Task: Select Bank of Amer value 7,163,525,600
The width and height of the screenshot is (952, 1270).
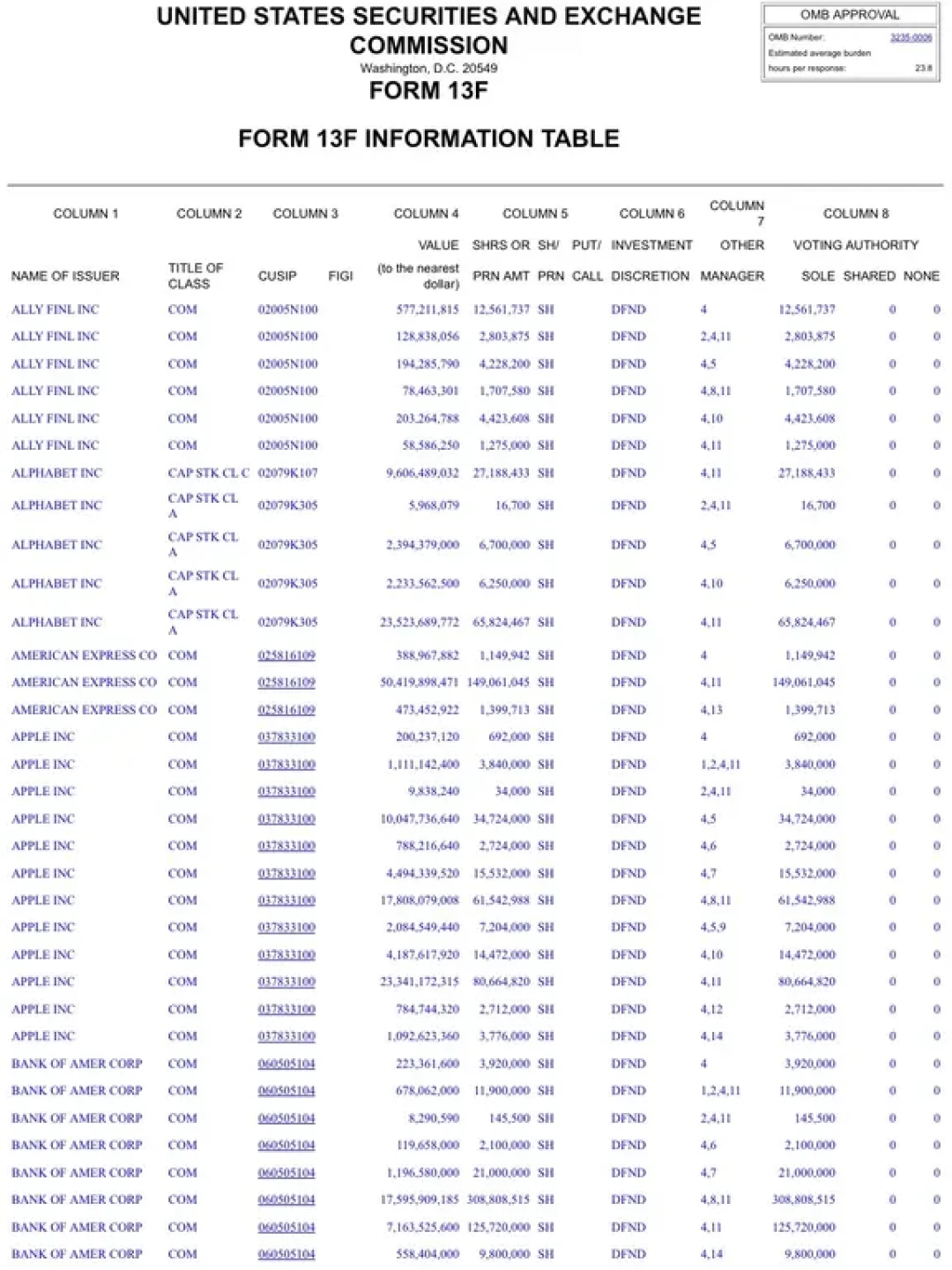Action: 422,1227
